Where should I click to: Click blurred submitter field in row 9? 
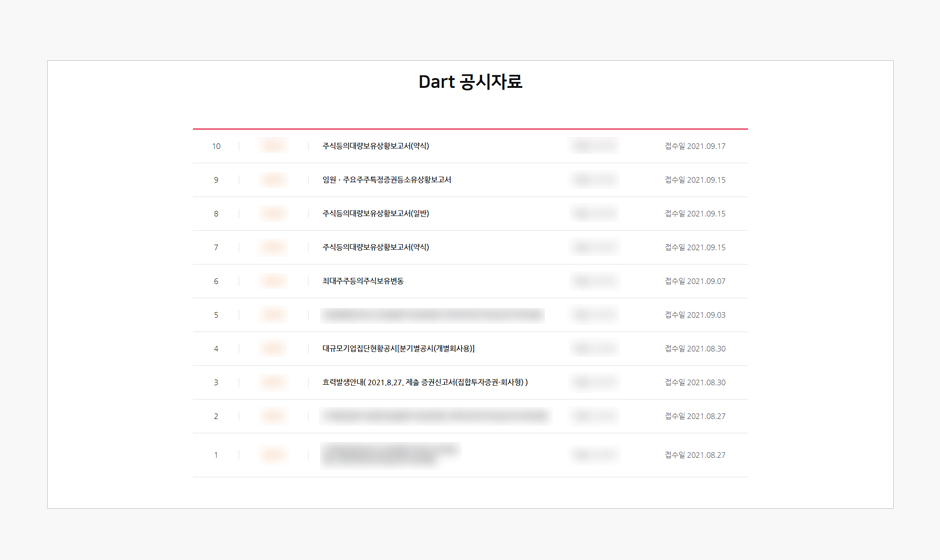pyautogui.click(x=593, y=180)
